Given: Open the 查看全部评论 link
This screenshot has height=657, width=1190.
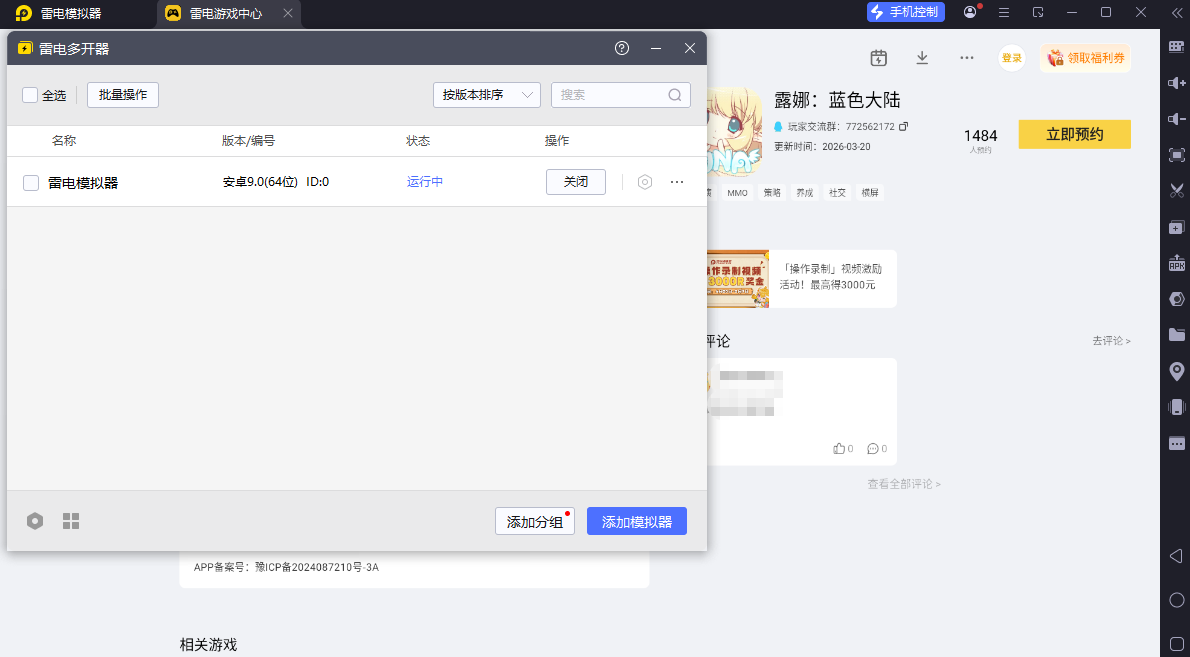Looking at the screenshot, I should point(904,484).
